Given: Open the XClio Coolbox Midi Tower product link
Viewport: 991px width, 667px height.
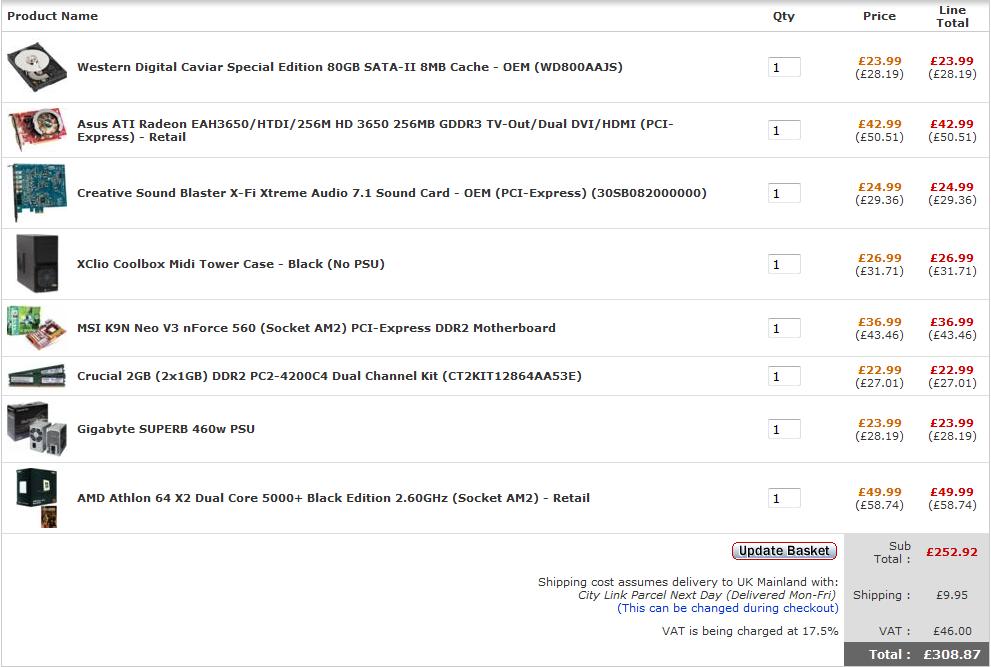Looking at the screenshot, I should [230, 264].
